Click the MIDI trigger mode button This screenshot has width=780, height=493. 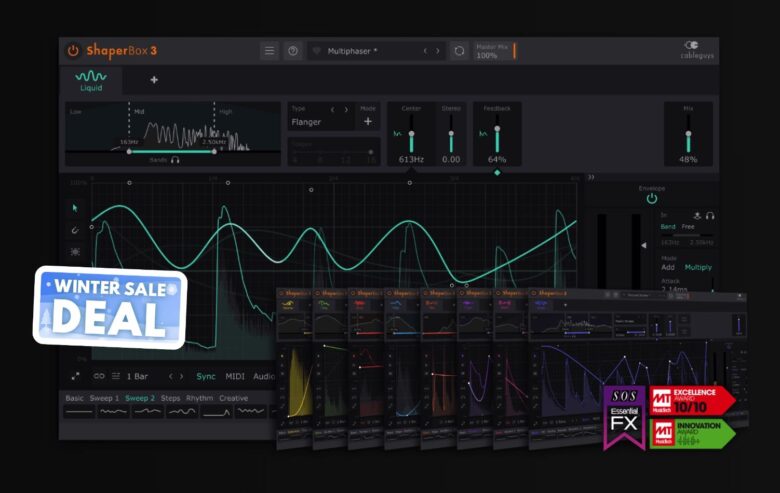235,376
